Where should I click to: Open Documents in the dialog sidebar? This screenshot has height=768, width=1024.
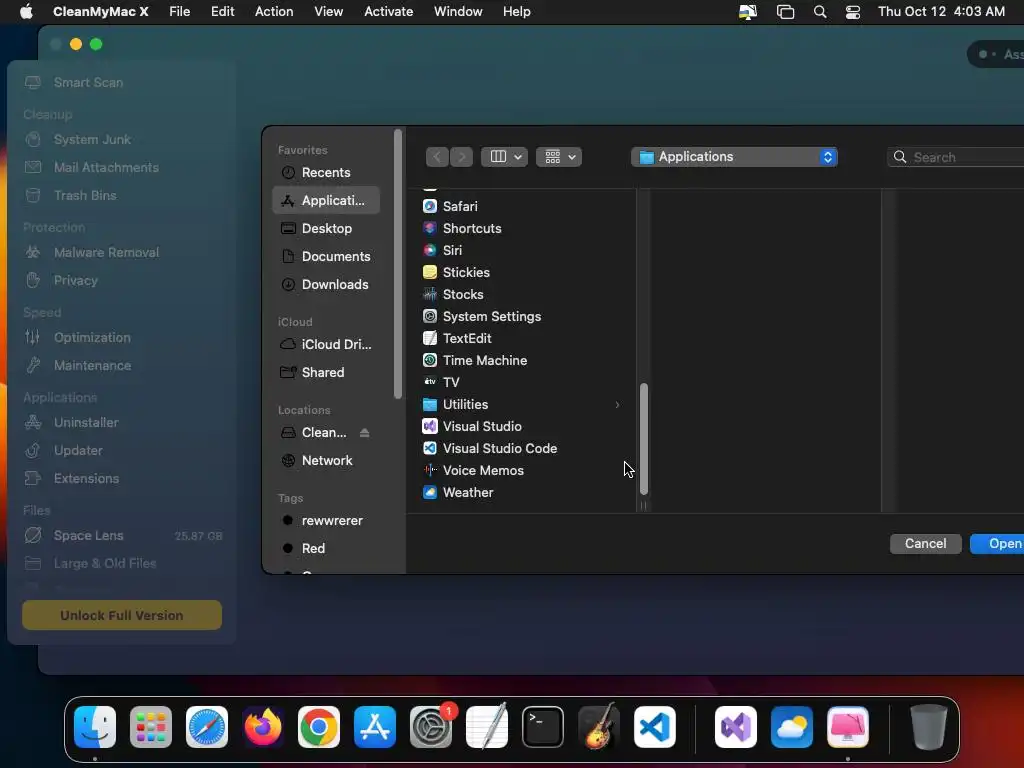tap(325, 257)
